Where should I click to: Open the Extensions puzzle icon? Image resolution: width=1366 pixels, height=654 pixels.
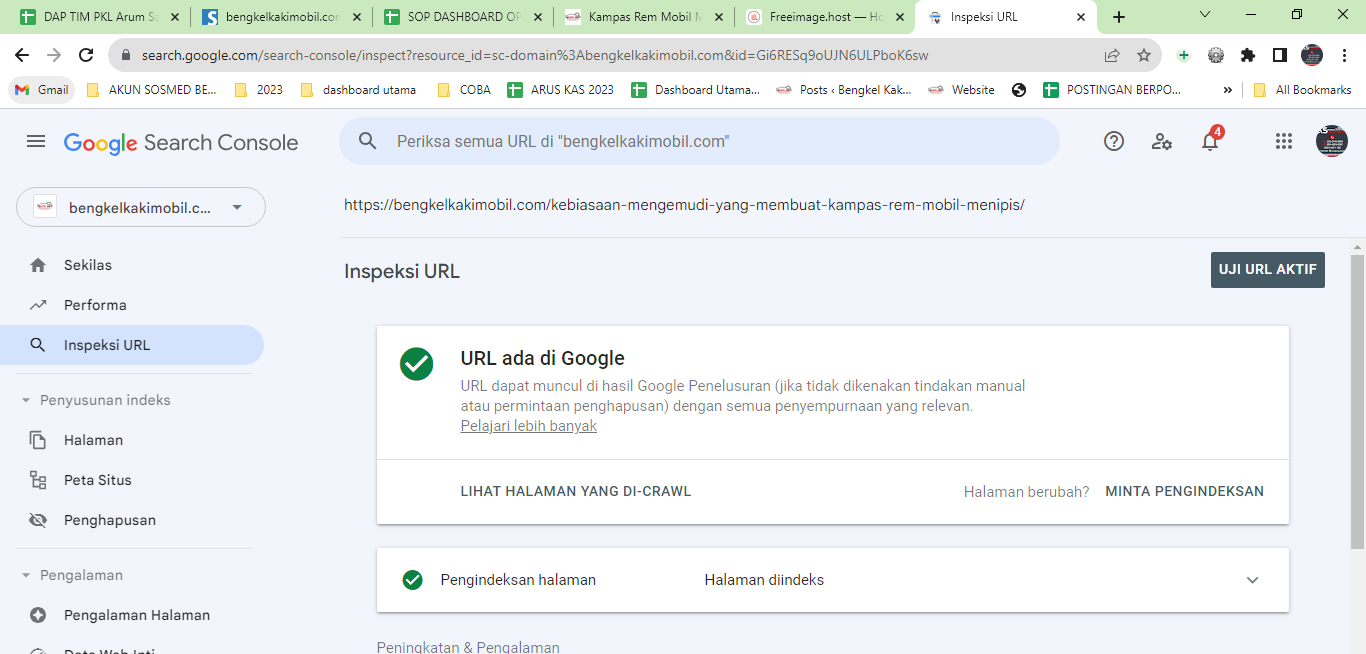click(x=1248, y=55)
